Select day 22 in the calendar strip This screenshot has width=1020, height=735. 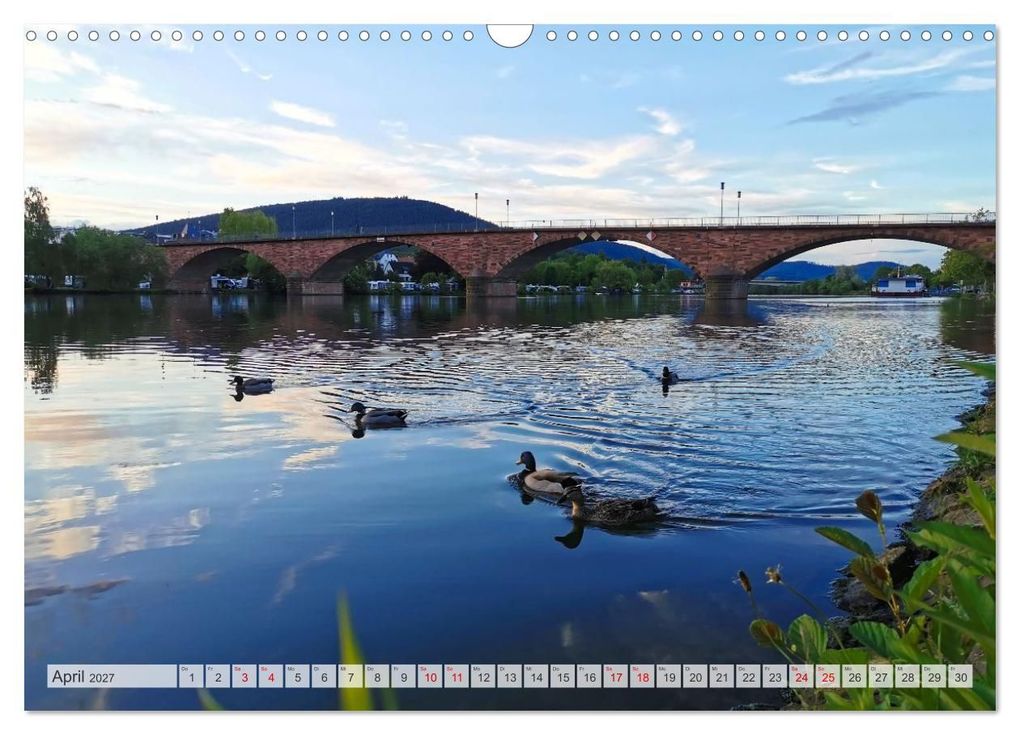click(x=749, y=676)
